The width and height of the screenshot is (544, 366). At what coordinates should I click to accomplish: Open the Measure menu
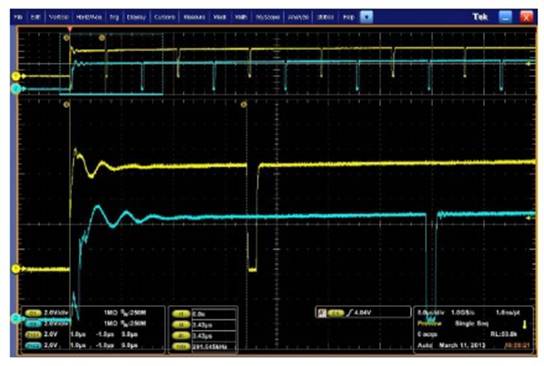tap(194, 17)
